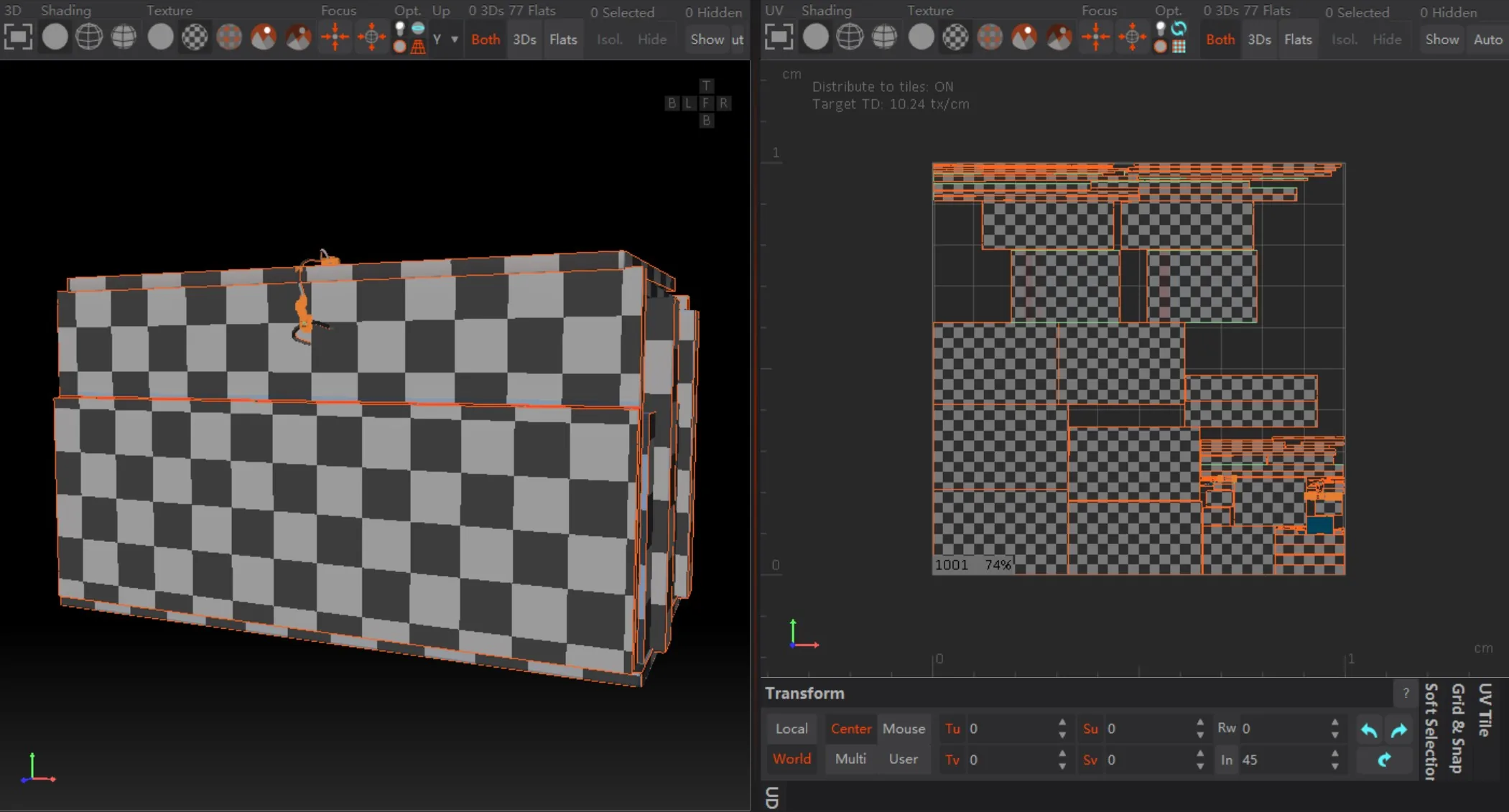The width and height of the screenshot is (1509, 812).
Task: Click rotate clockwise cyan arrow
Action: tap(1399, 730)
